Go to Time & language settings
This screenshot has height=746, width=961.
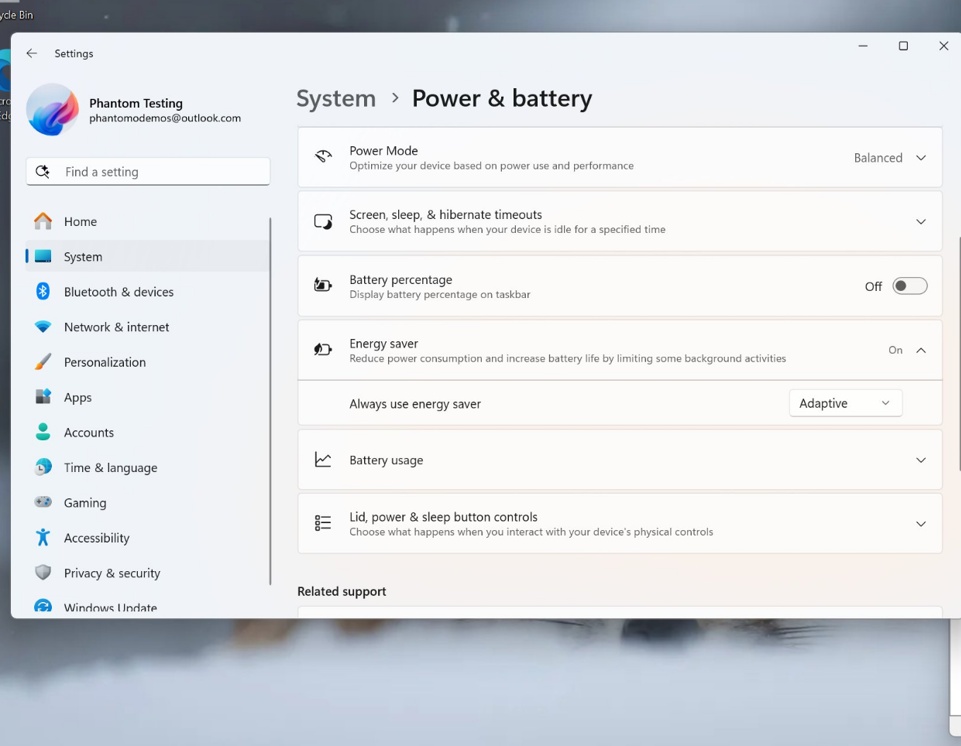click(x=110, y=467)
